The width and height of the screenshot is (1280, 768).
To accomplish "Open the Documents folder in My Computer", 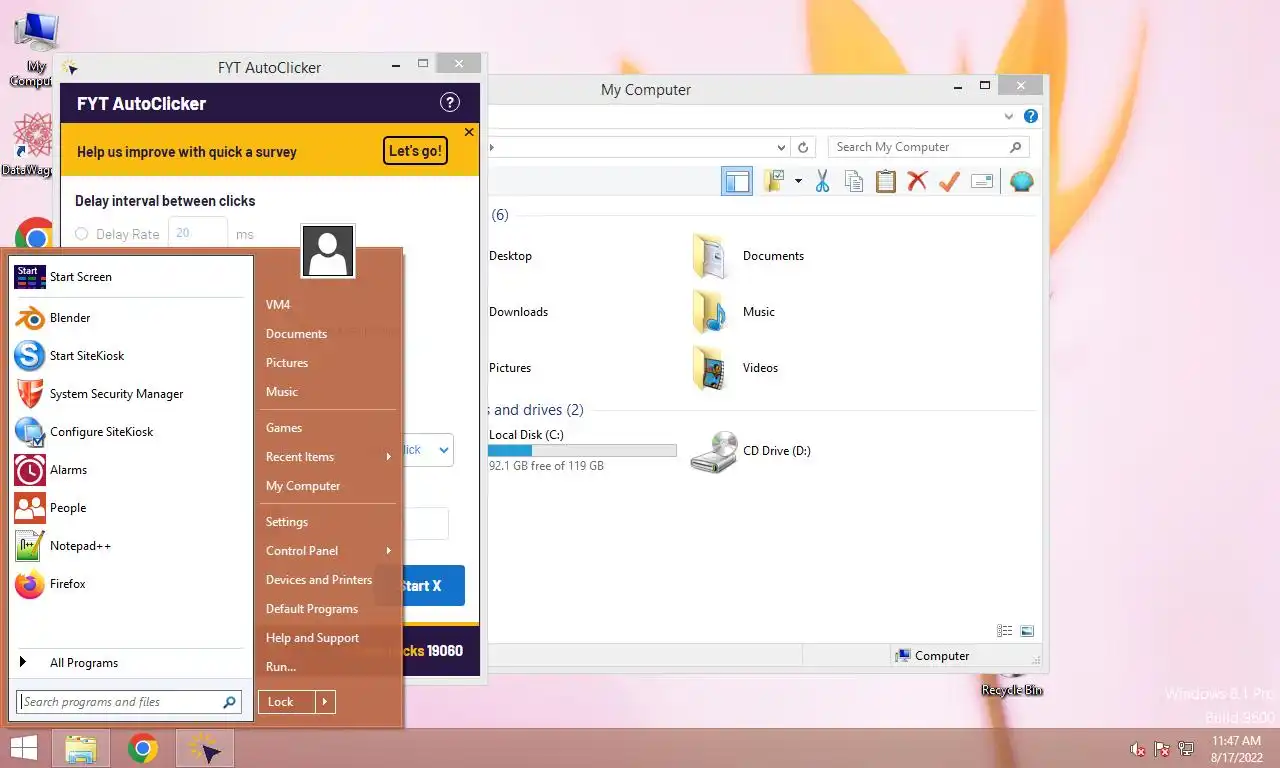I will (749, 256).
